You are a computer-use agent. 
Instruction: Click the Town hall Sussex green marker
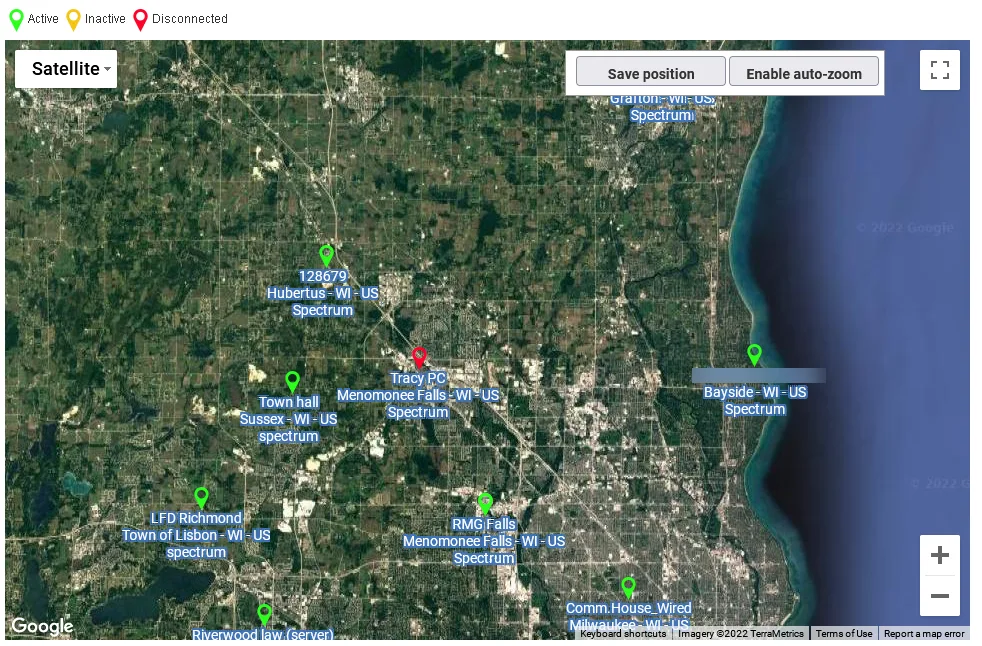pyautogui.click(x=292, y=381)
